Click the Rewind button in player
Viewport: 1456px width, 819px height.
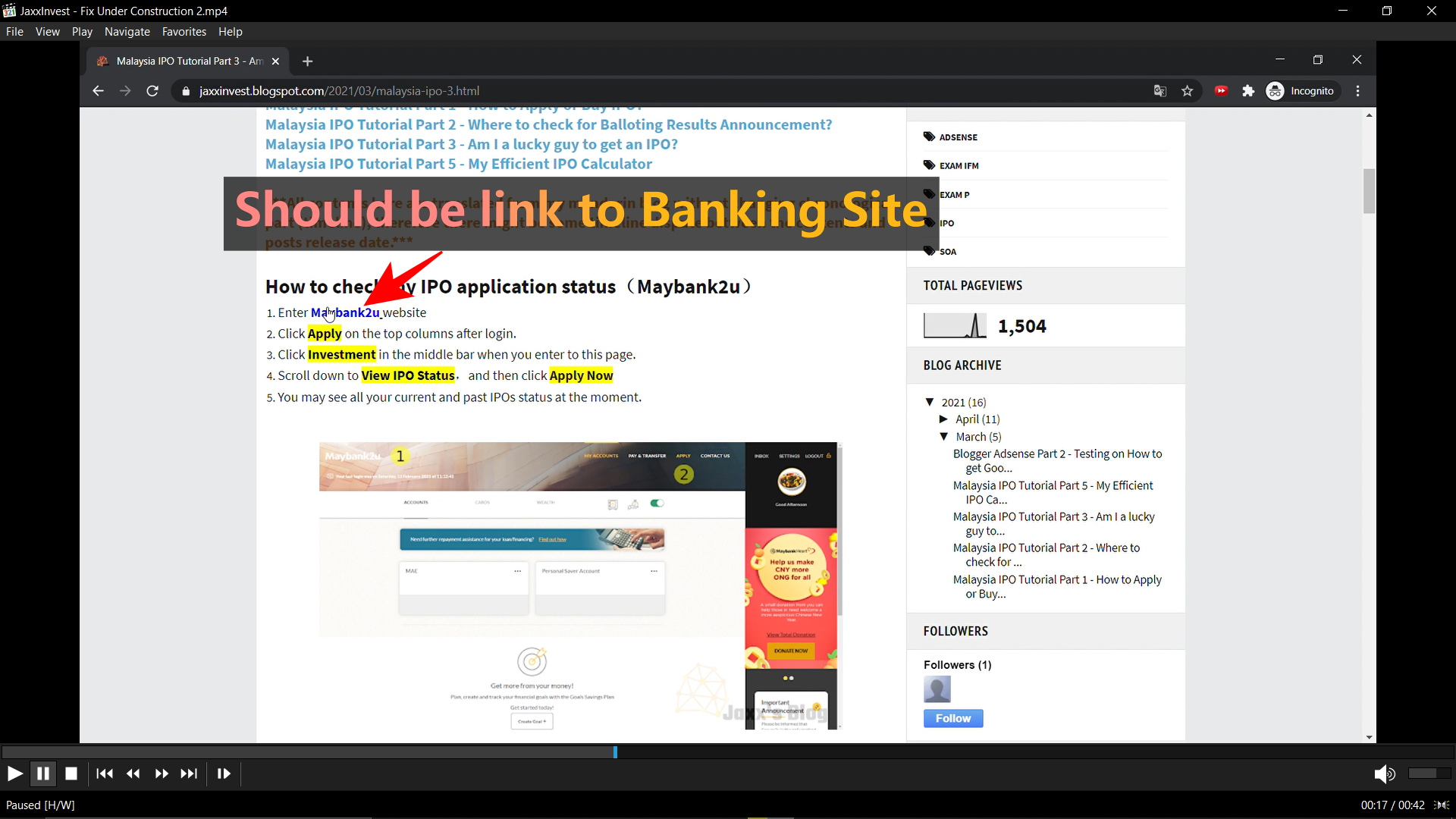(133, 773)
